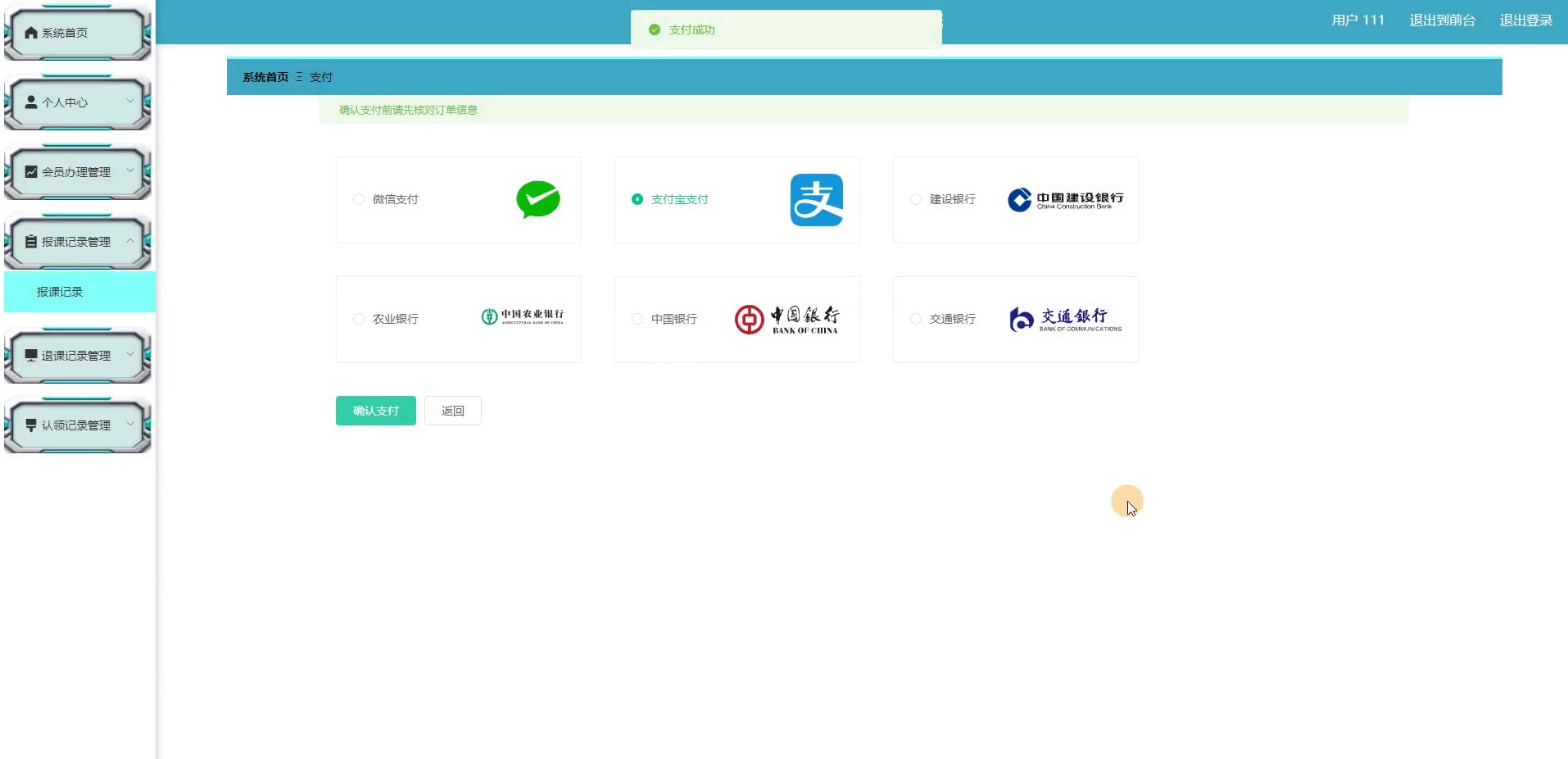The image size is (1568, 759).
Task: Click the China Construction Bank logo
Action: pyautogui.click(x=1065, y=200)
